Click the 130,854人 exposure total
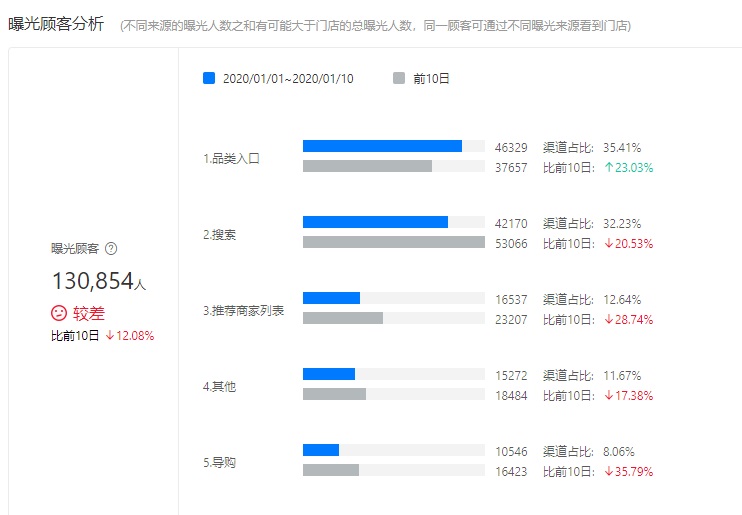742x515 pixels. click(99, 281)
